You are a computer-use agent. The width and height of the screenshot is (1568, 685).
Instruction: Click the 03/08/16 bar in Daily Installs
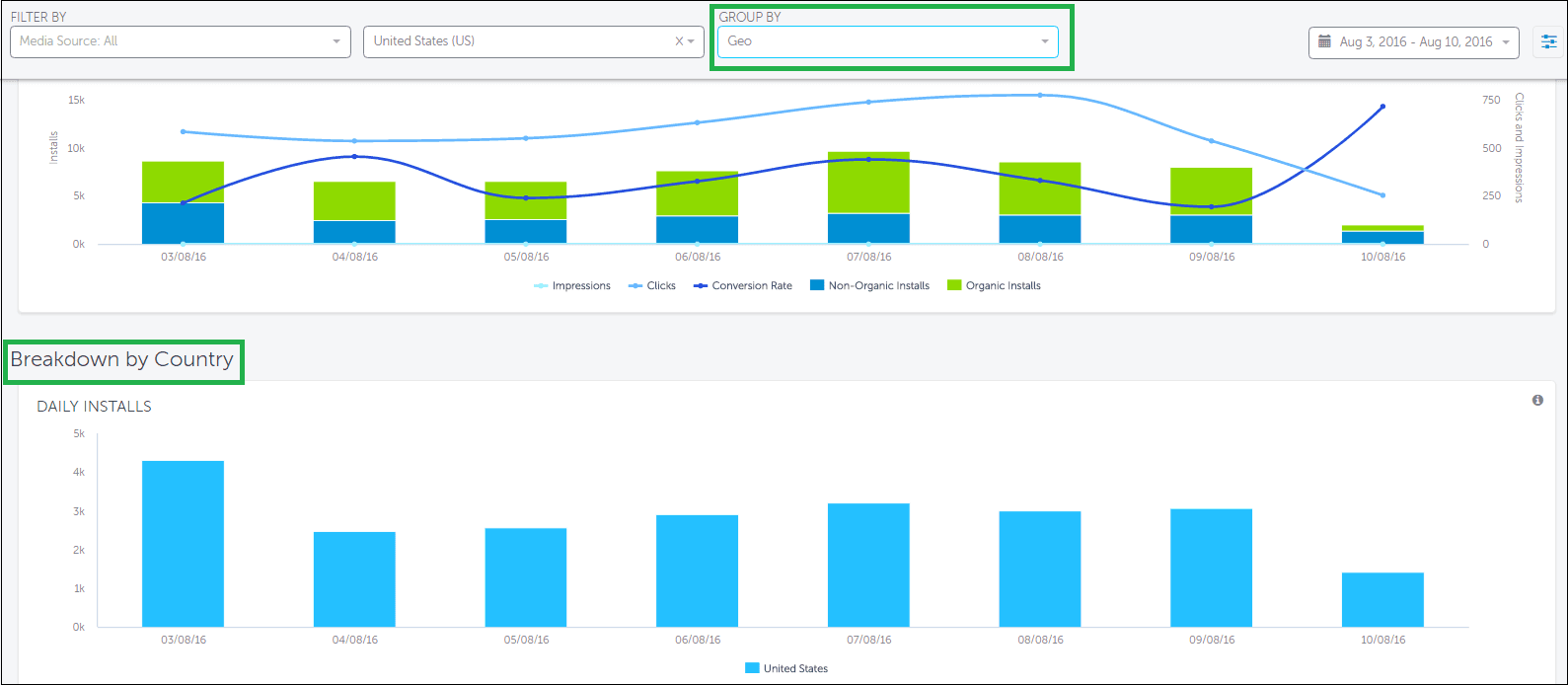tap(183, 543)
